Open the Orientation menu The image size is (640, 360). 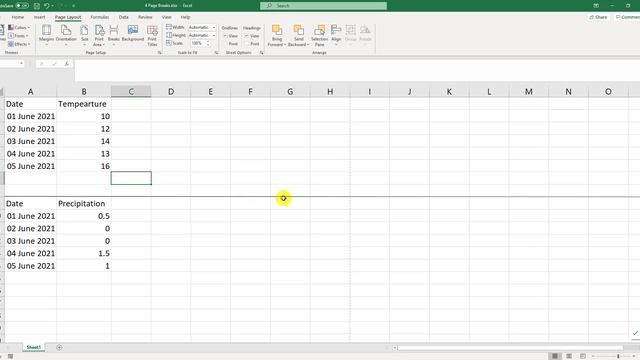coord(66,34)
